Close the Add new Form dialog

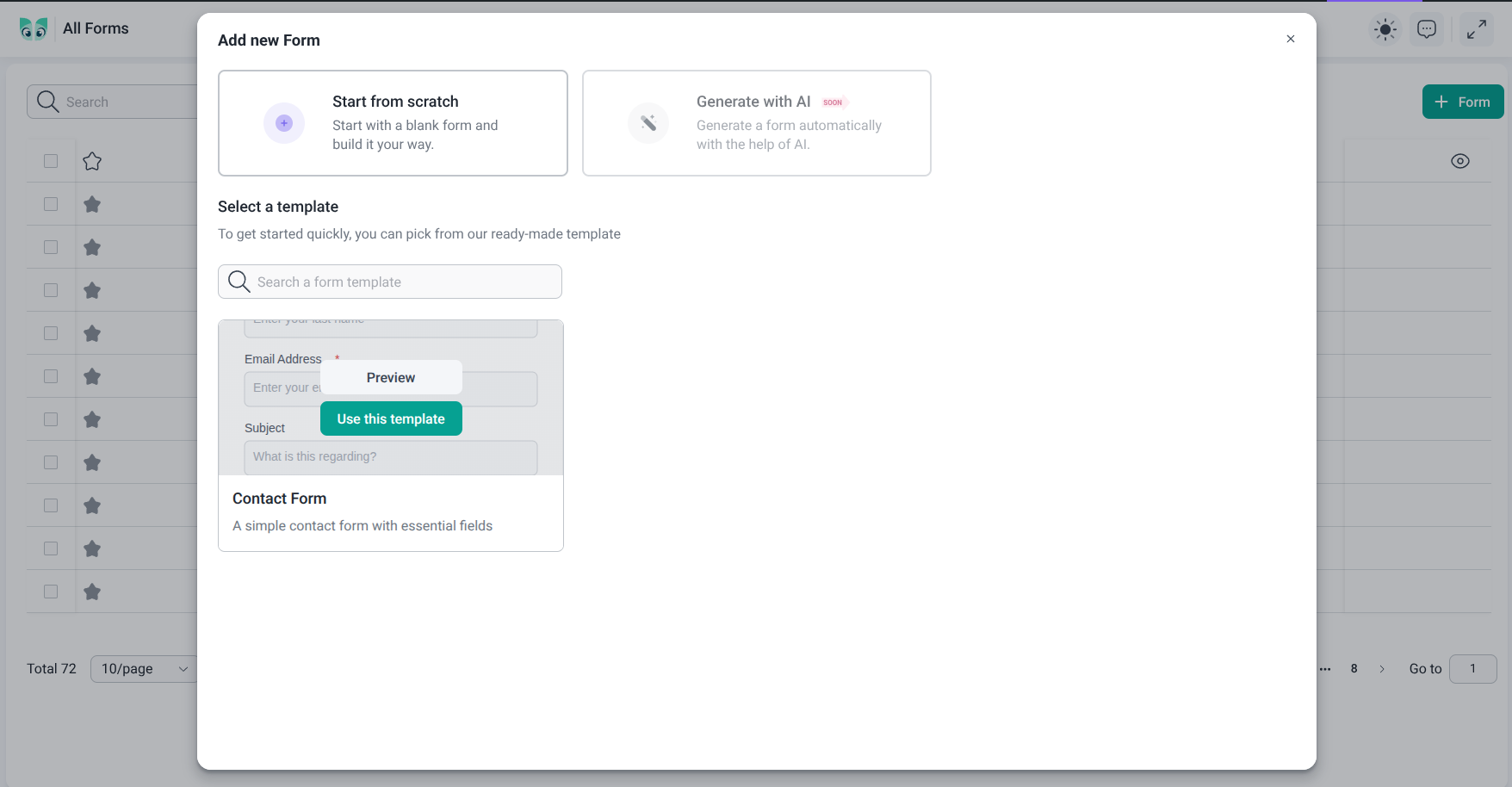coord(1290,39)
